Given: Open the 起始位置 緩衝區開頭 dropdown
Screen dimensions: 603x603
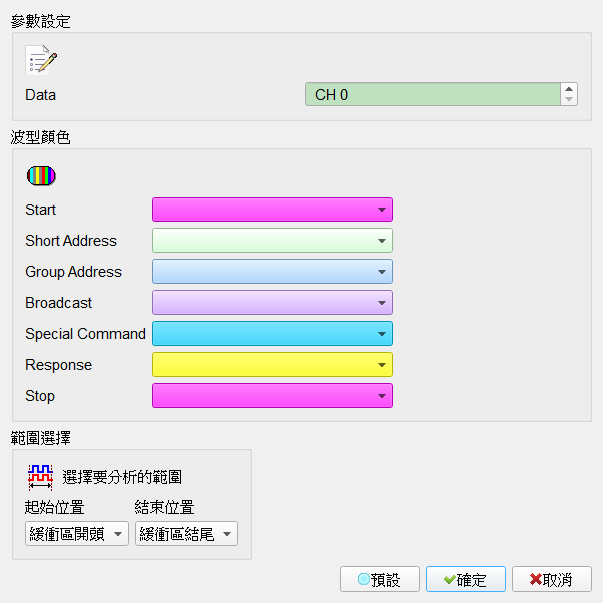Looking at the screenshot, I should click(x=77, y=534).
